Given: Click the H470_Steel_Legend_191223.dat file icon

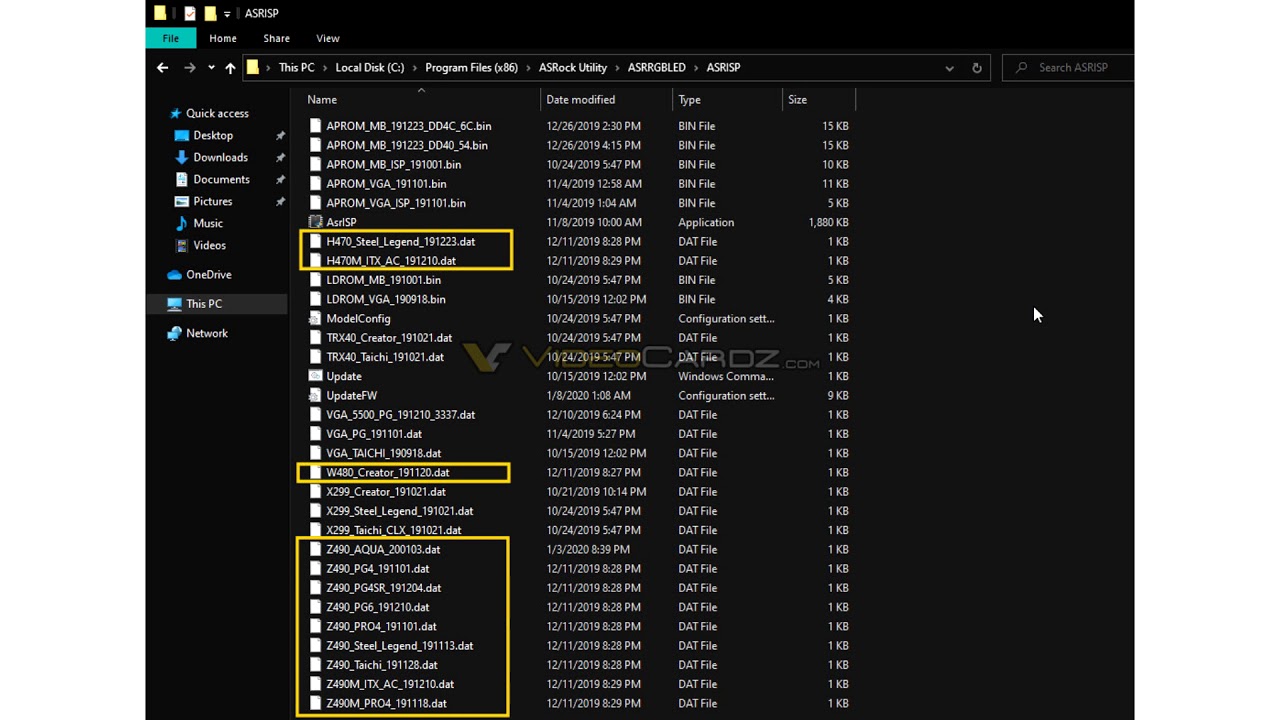Looking at the screenshot, I should pyautogui.click(x=316, y=241).
